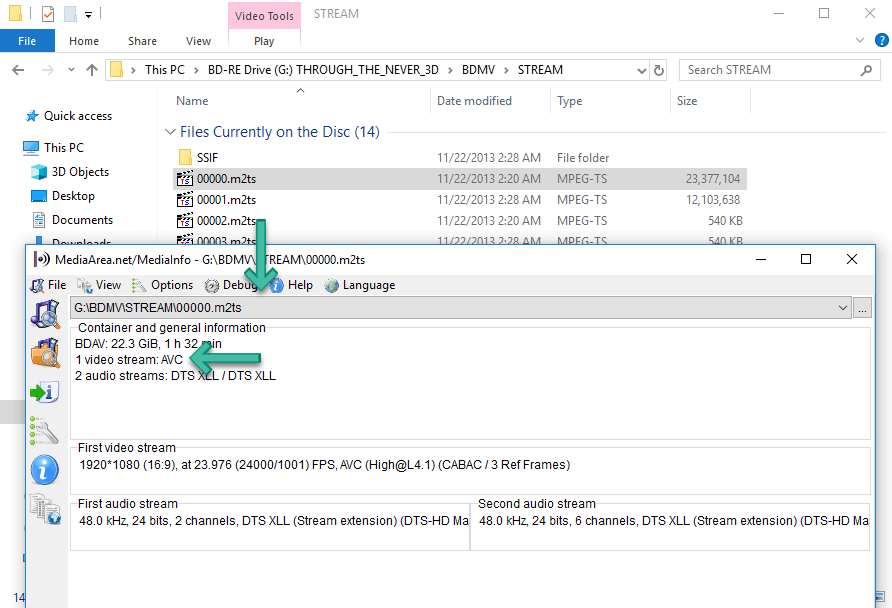Open the MediaInfo View menu
The height and width of the screenshot is (608, 892).
pyautogui.click(x=99, y=285)
